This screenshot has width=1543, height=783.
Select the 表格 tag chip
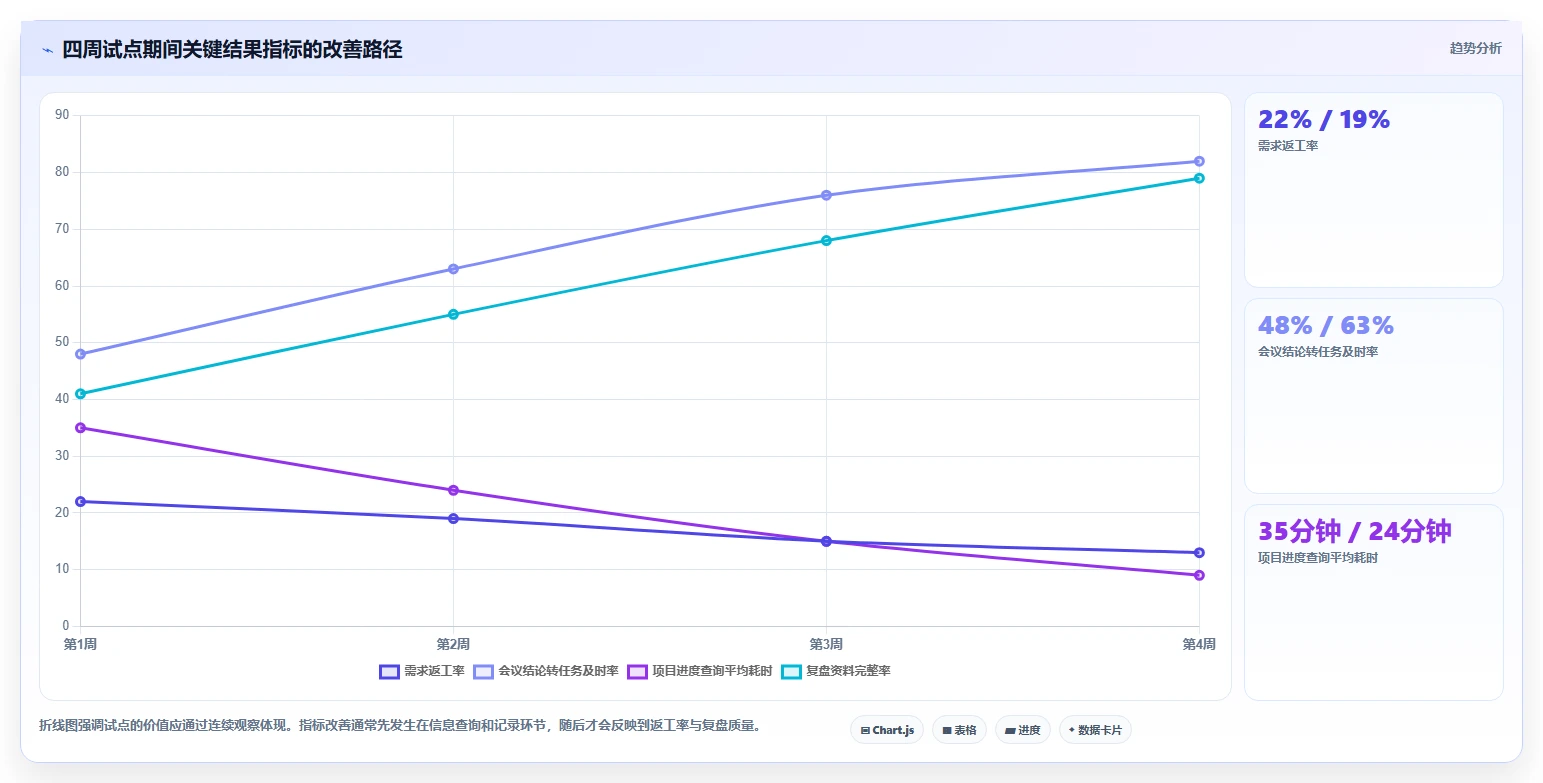click(959, 730)
